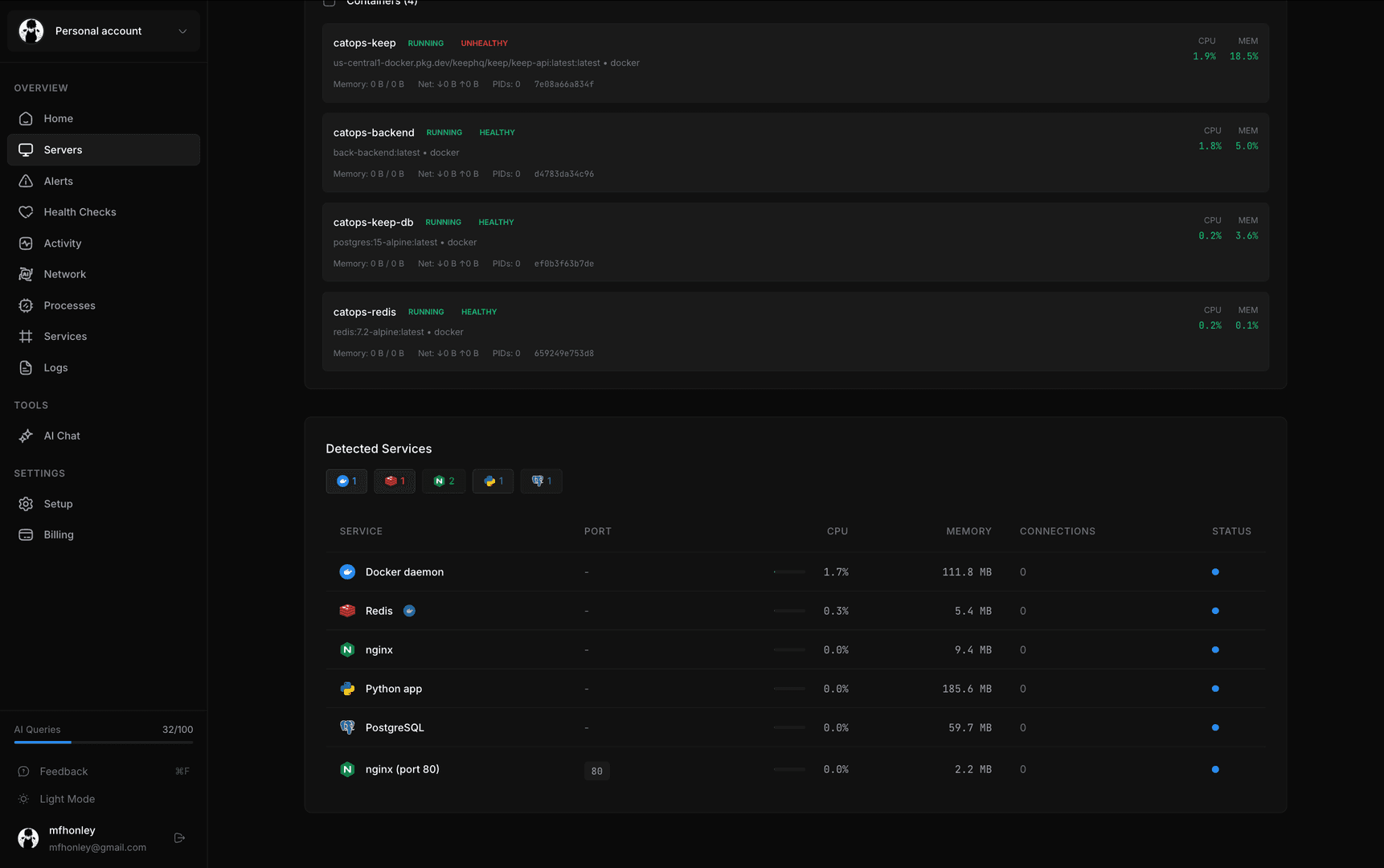The image size is (1384, 868).
Task: Click the AI Queries usage progress bar
Action: point(104,742)
